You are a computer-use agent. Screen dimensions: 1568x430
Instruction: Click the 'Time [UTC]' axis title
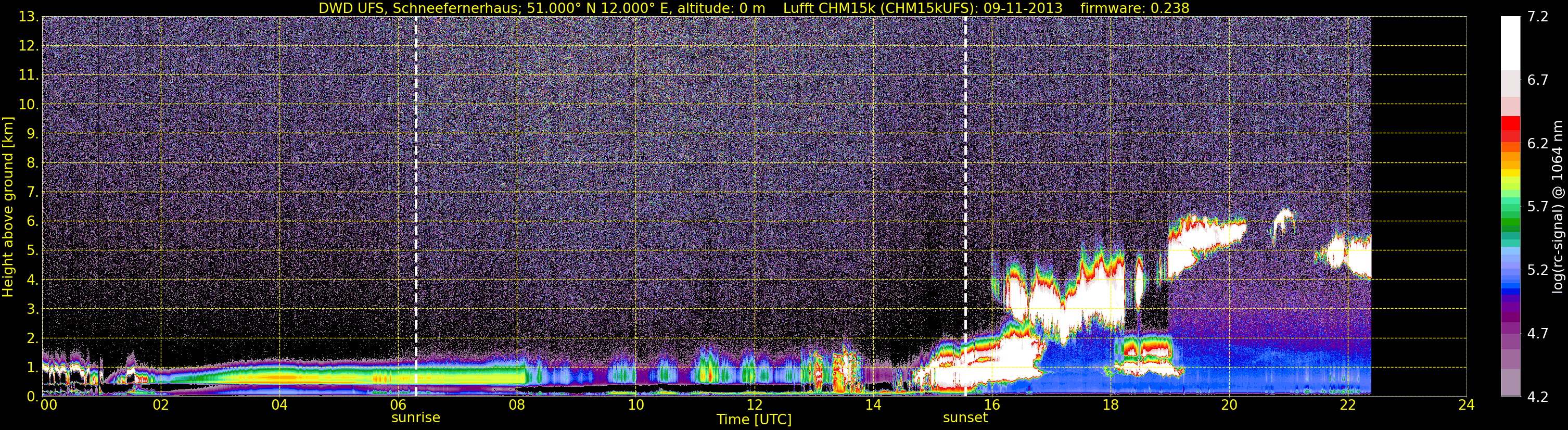[754, 420]
